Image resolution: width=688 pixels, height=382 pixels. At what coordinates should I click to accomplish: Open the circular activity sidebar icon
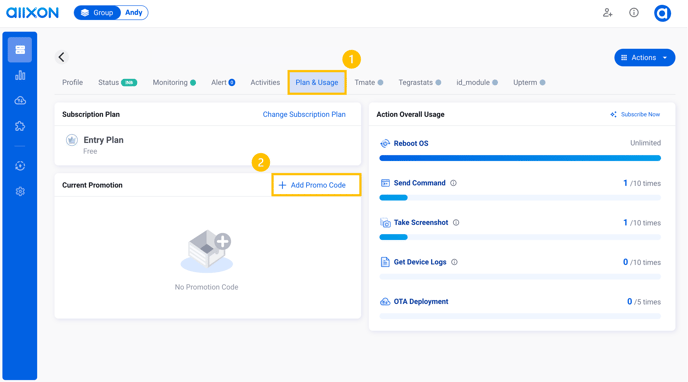coord(20,166)
